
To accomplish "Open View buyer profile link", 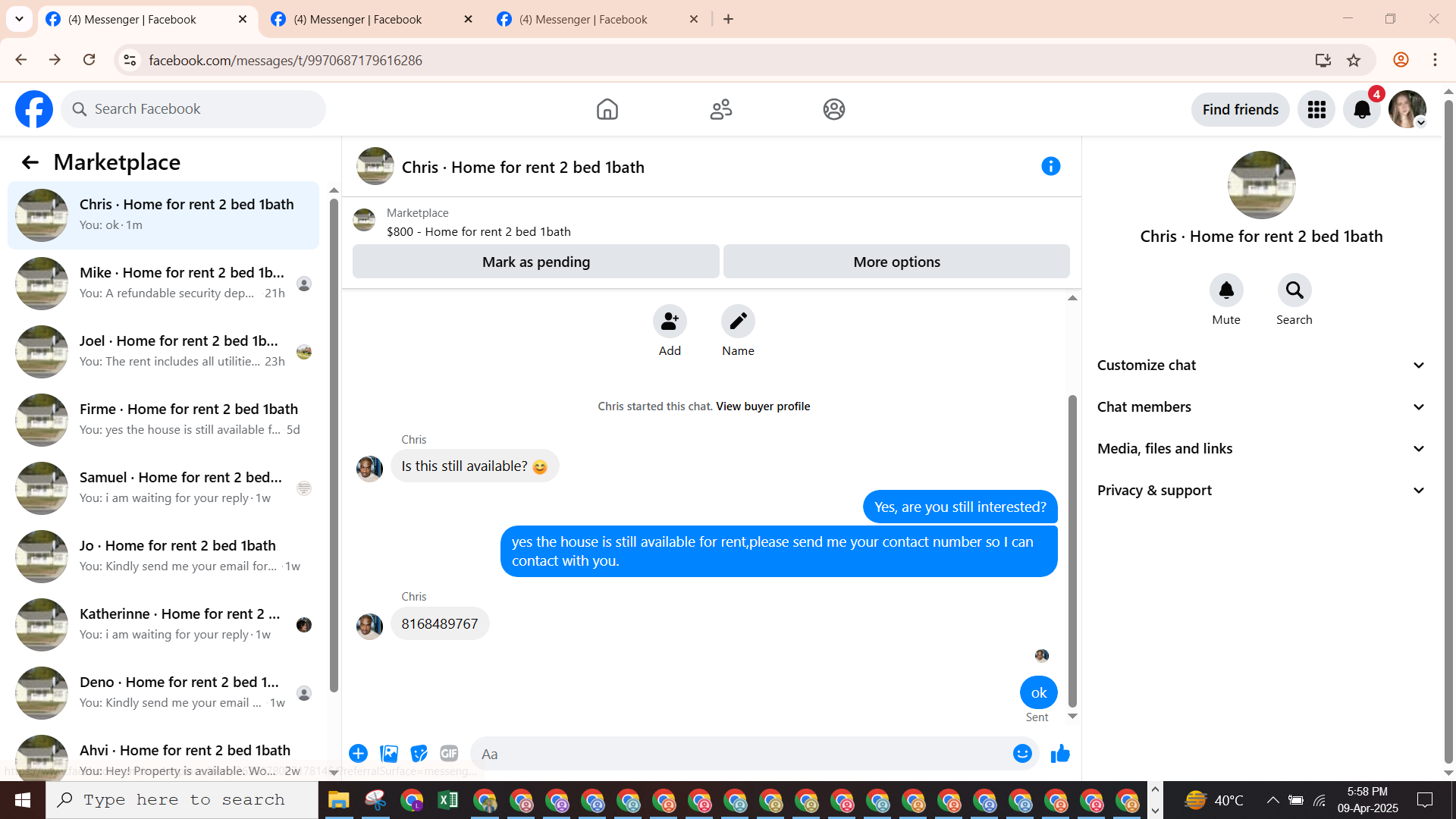I will 763,406.
